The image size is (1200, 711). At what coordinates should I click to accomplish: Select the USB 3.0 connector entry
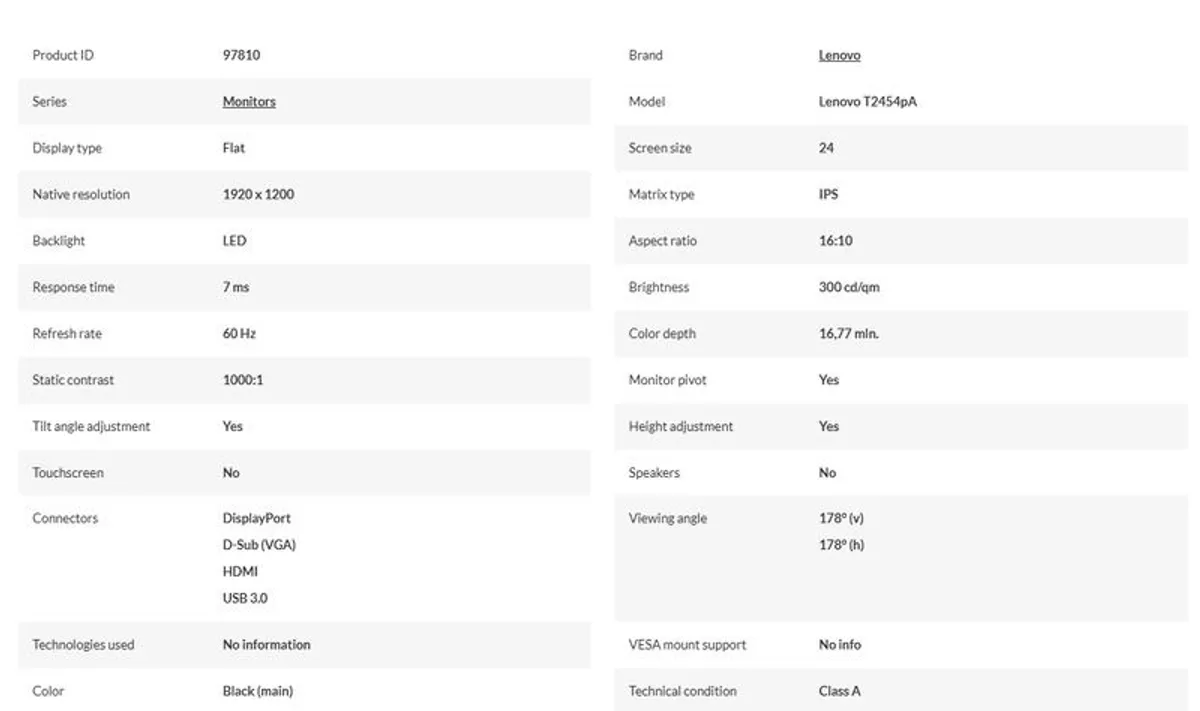(x=245, y=598)
